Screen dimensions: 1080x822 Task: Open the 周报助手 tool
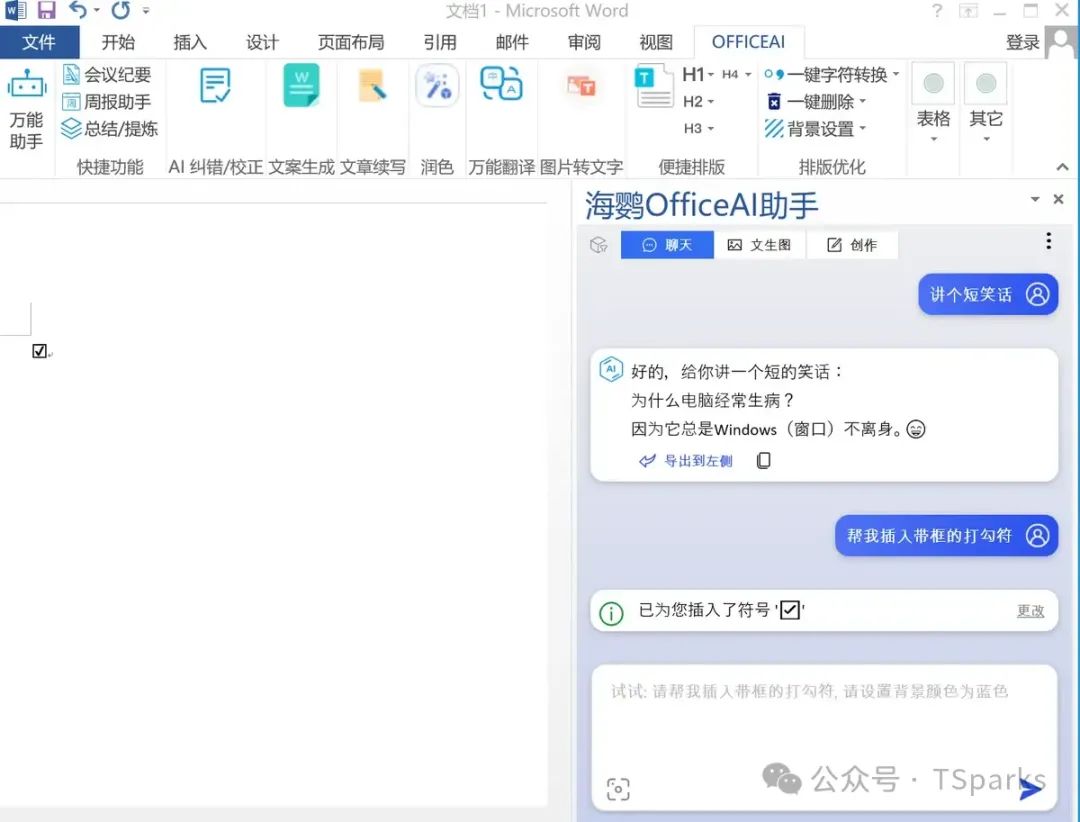(x=107, y=102)
